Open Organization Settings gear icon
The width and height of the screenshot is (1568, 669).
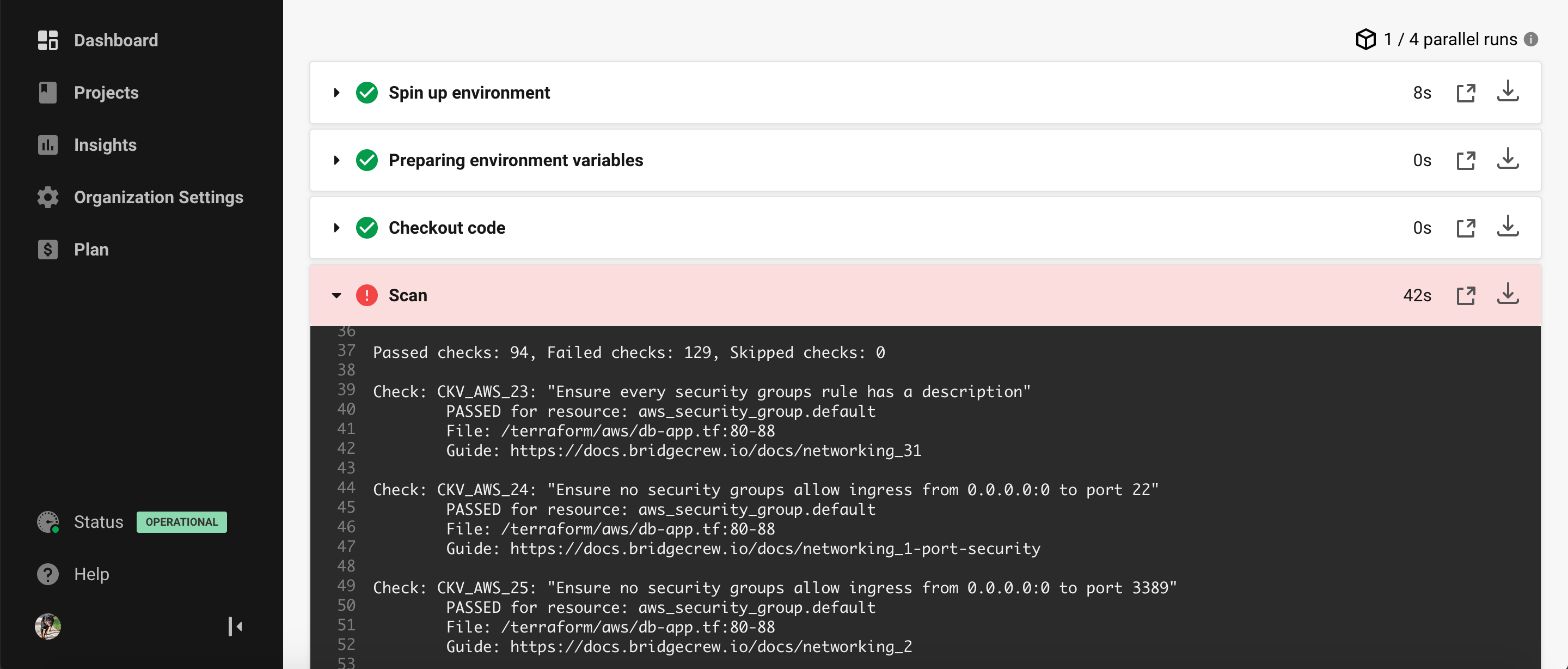pos(47,197)
